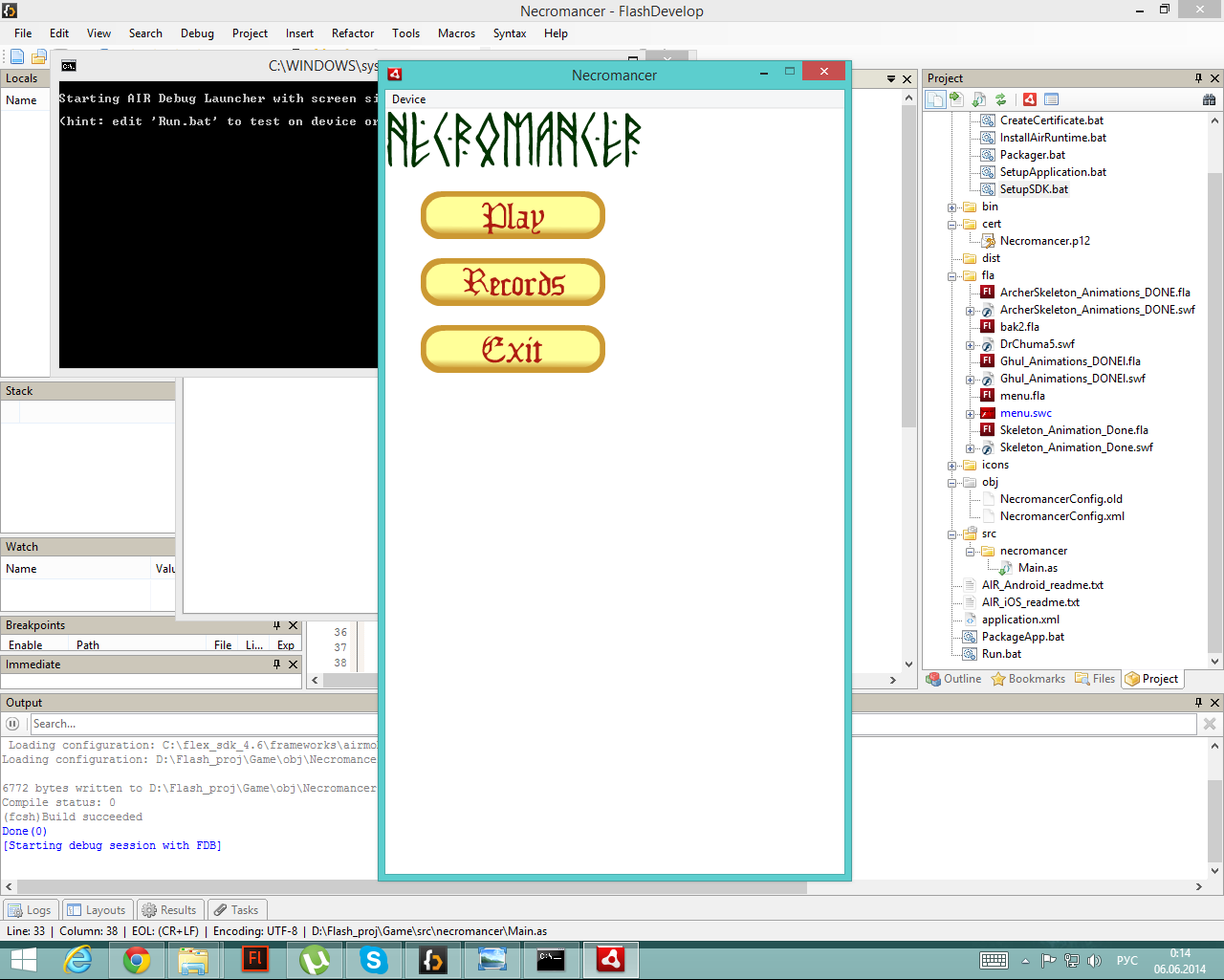
Task: Expand DrChuma5.swf node
Action: click(x=970, y=345)
